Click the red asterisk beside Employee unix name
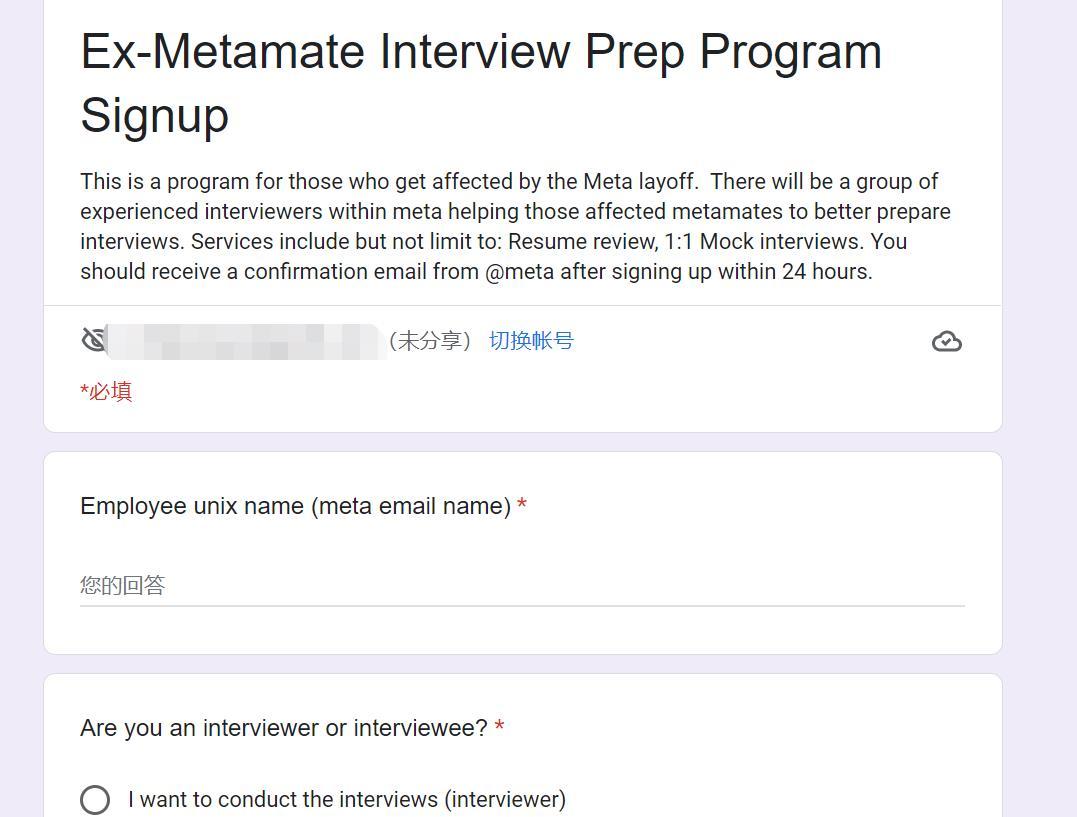 tap(522, 506)
